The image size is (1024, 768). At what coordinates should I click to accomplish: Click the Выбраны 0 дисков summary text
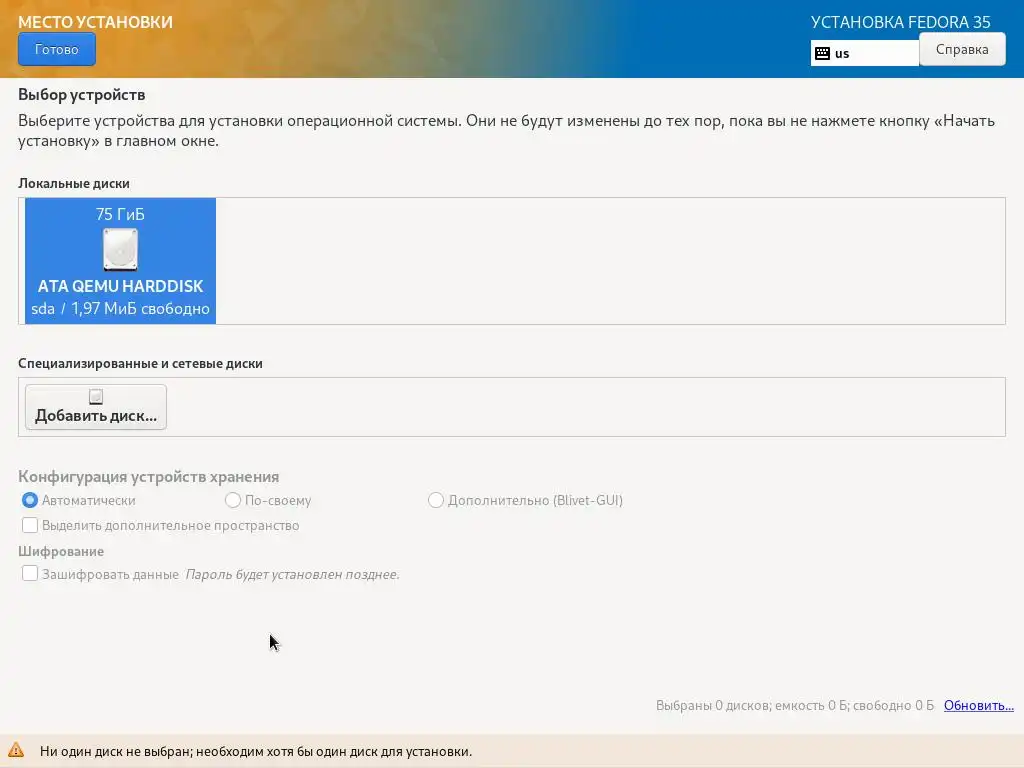(x=795, y=705)
